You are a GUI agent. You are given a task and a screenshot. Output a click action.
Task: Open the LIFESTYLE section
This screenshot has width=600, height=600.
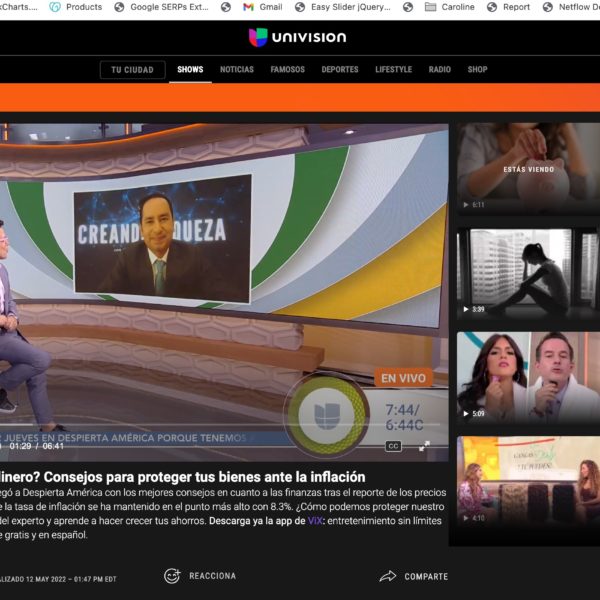(x=393, y=69)
